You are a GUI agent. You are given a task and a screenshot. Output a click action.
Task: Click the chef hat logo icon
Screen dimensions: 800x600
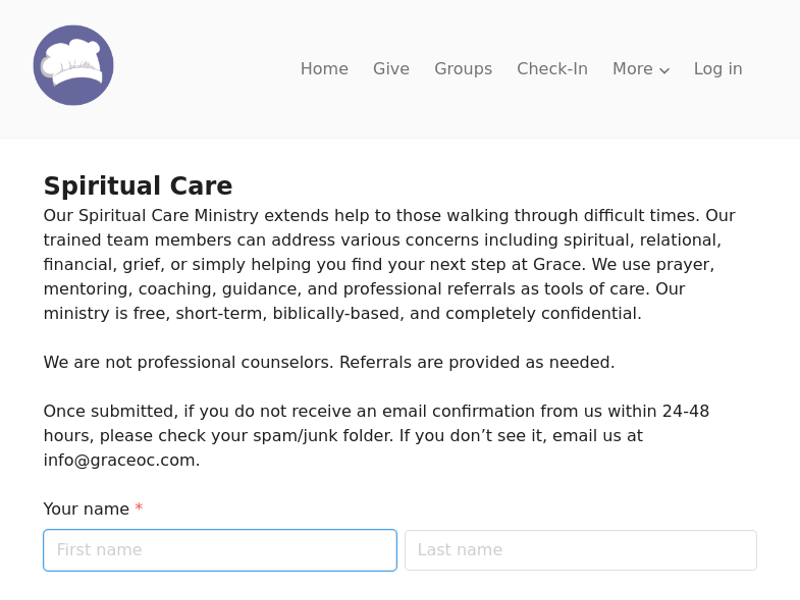pos(73,65)
